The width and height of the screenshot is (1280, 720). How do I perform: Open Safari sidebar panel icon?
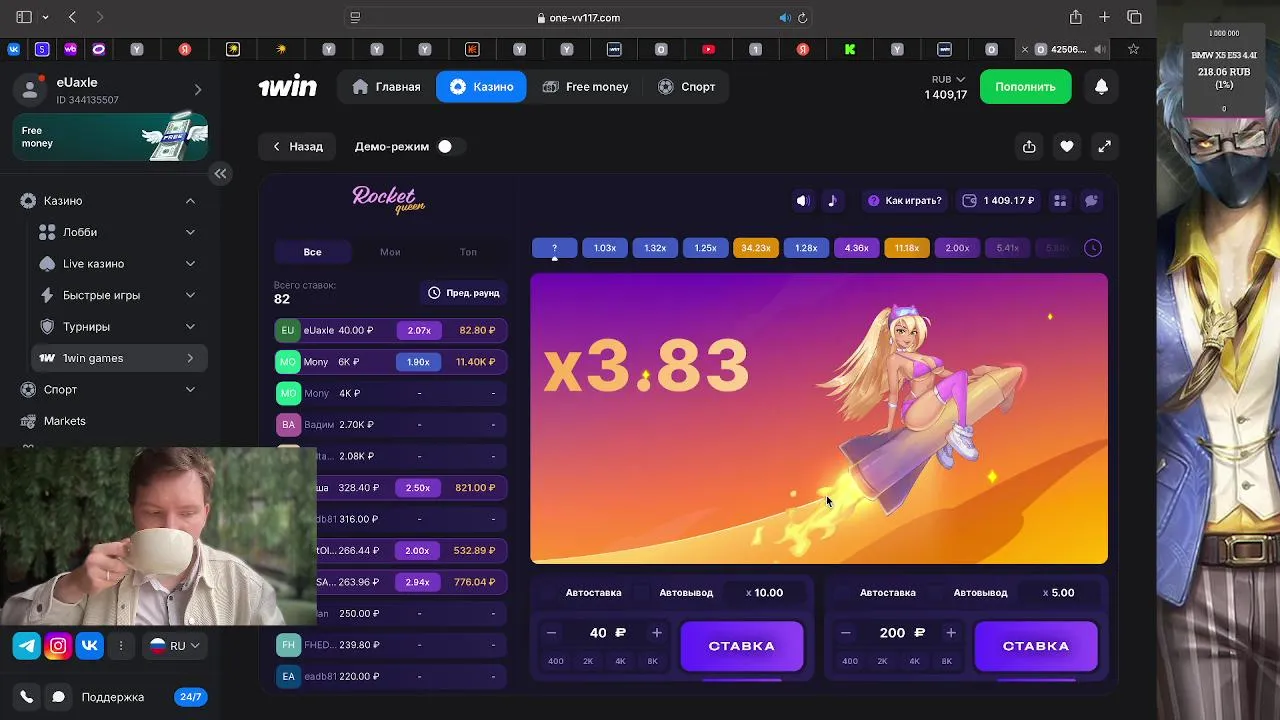(x=24, y=17)
